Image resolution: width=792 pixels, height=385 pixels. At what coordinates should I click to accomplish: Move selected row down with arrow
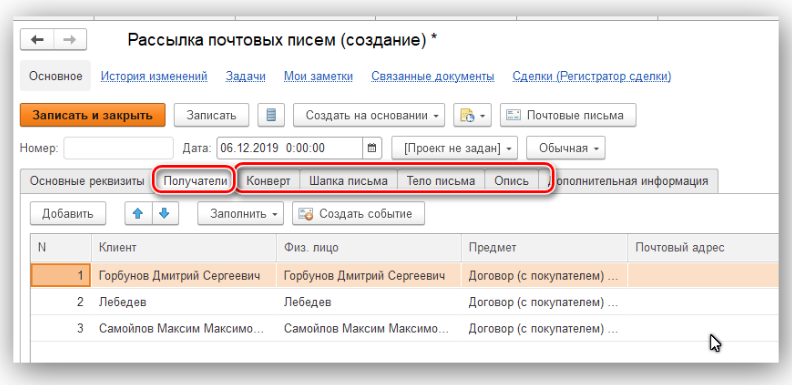coord(164,213)
